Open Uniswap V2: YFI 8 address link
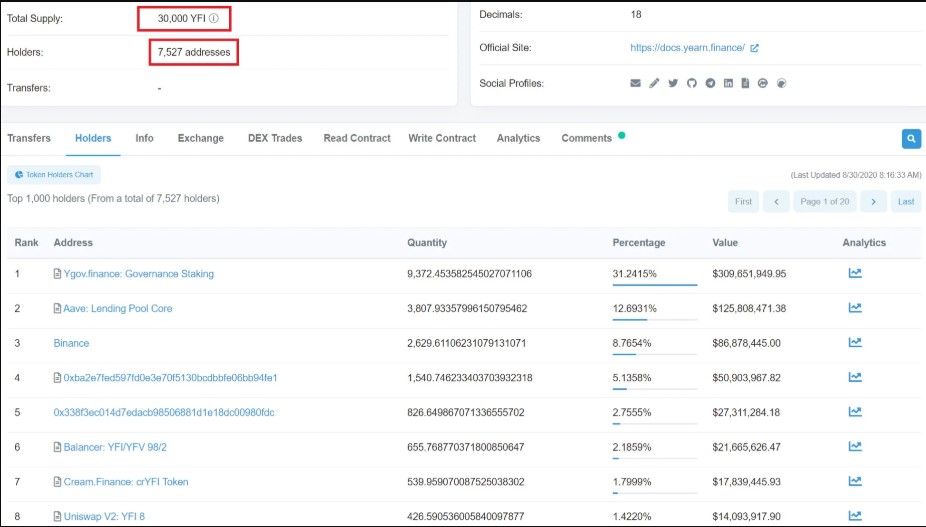This screenshot has width=926, height=527. [x=104, y=516]
